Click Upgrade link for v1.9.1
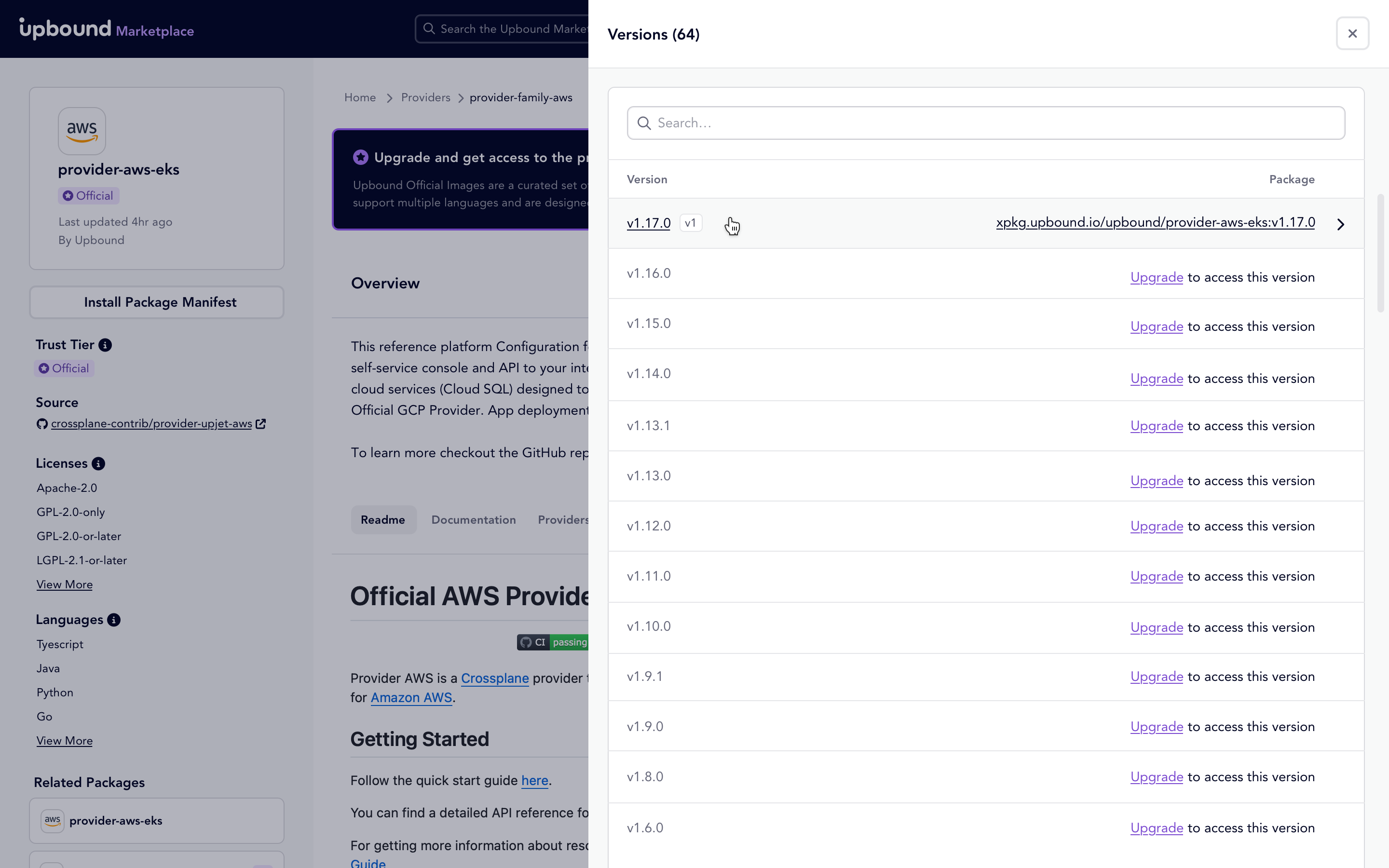Screen dimensions: 1389x868 [1156, 677]
